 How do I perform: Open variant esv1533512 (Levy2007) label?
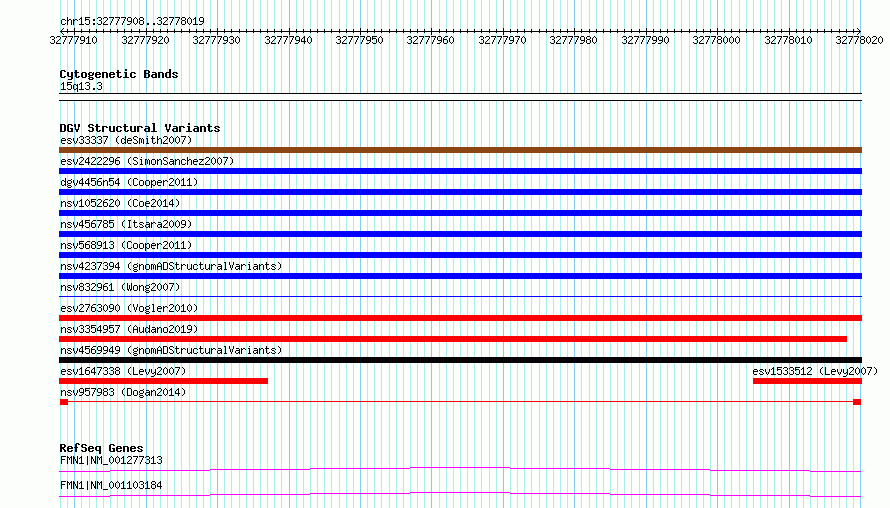click(815, 371)
